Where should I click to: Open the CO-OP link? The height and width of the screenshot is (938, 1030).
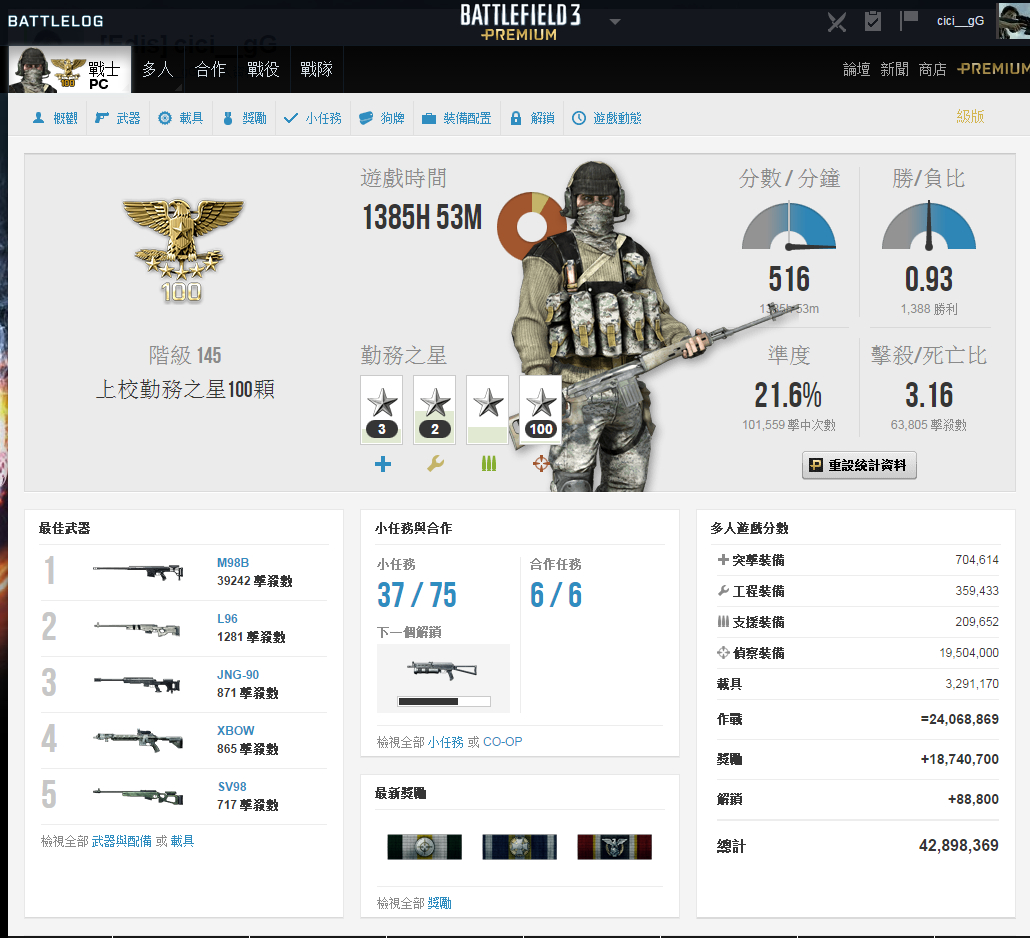pyautogui.click(x=503, y=742)
